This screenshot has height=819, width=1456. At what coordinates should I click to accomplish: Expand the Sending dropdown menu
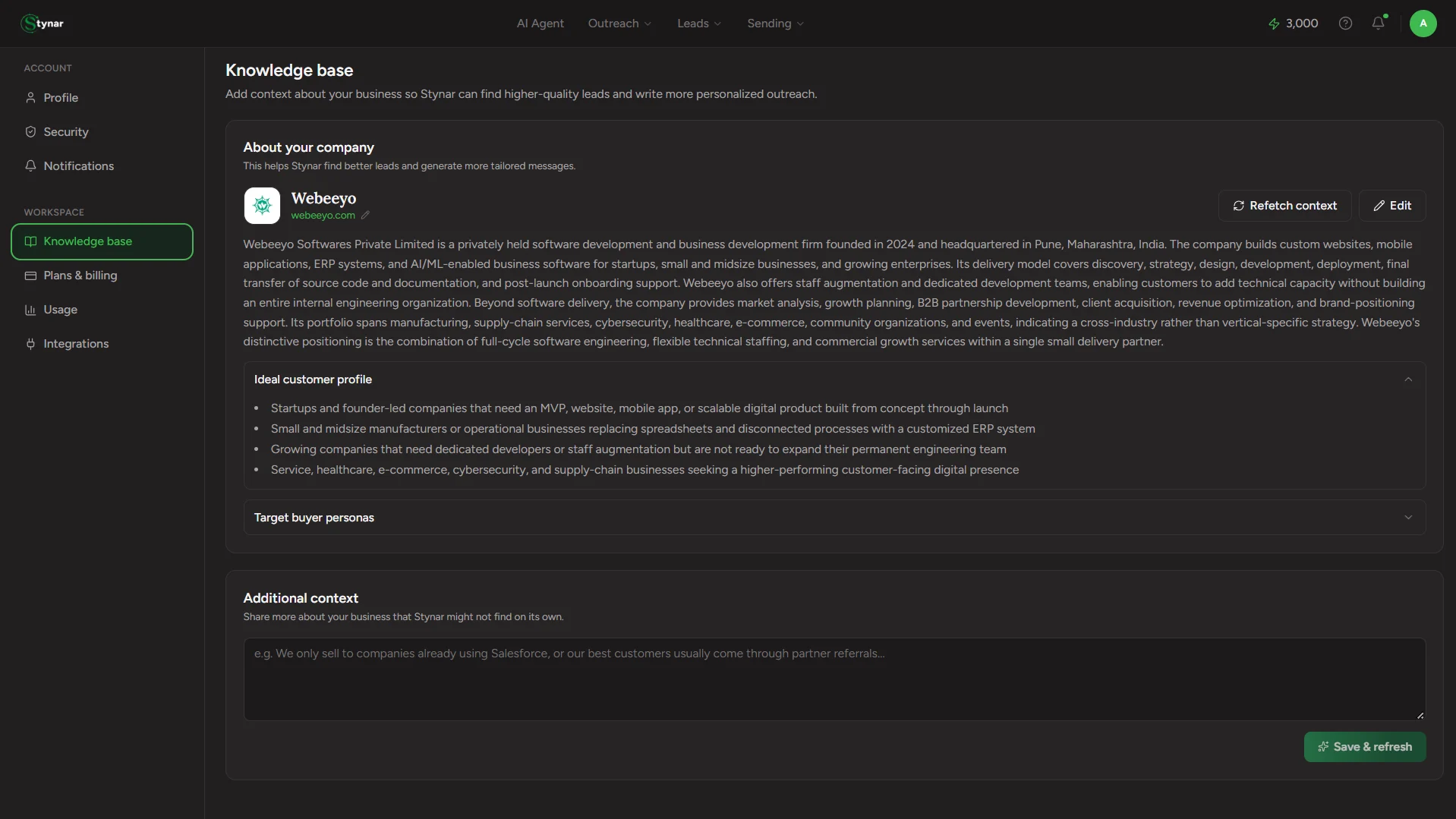coord(775,24)
